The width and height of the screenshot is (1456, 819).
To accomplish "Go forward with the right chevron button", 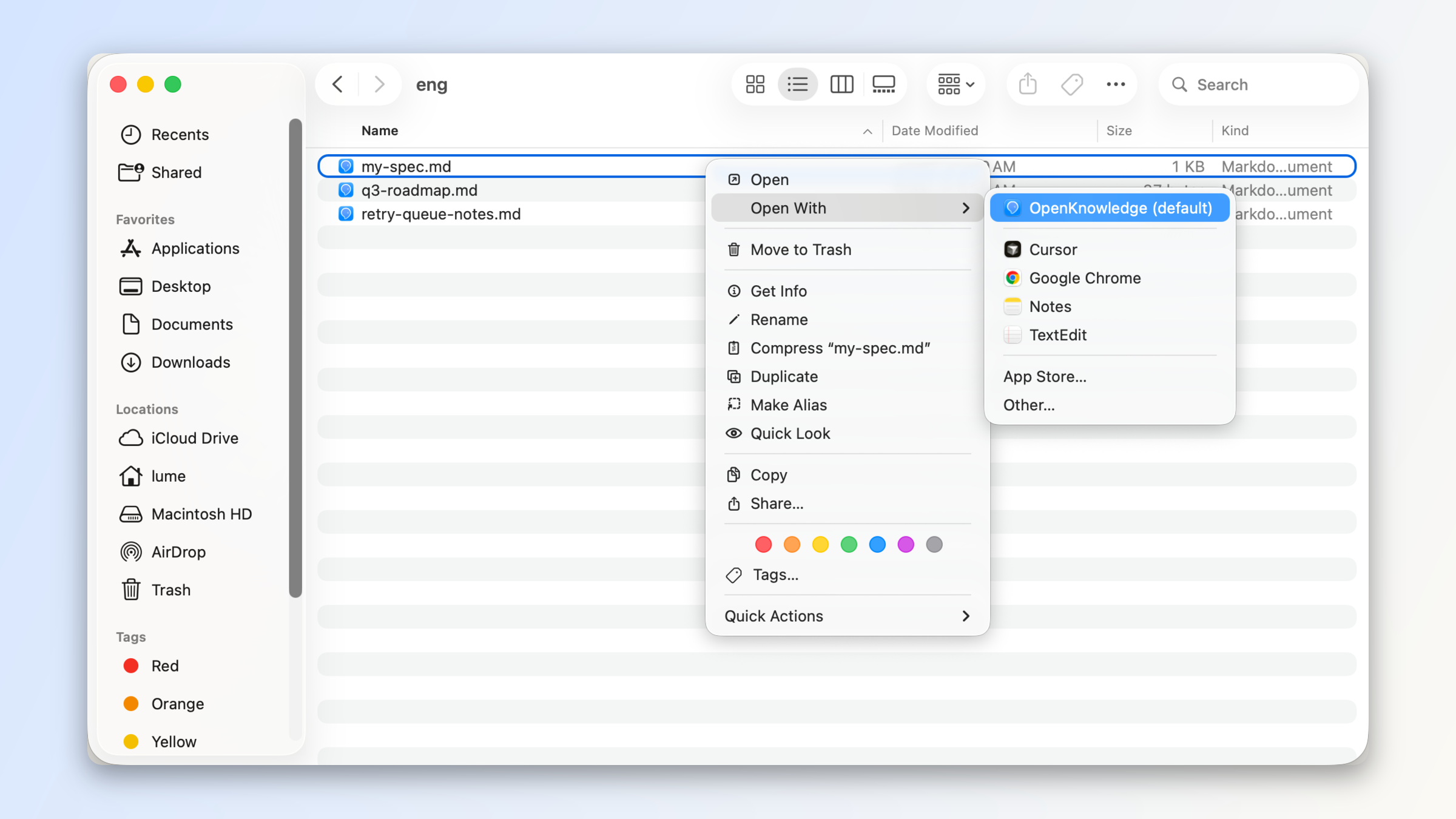I will click(x=379, y=84).
